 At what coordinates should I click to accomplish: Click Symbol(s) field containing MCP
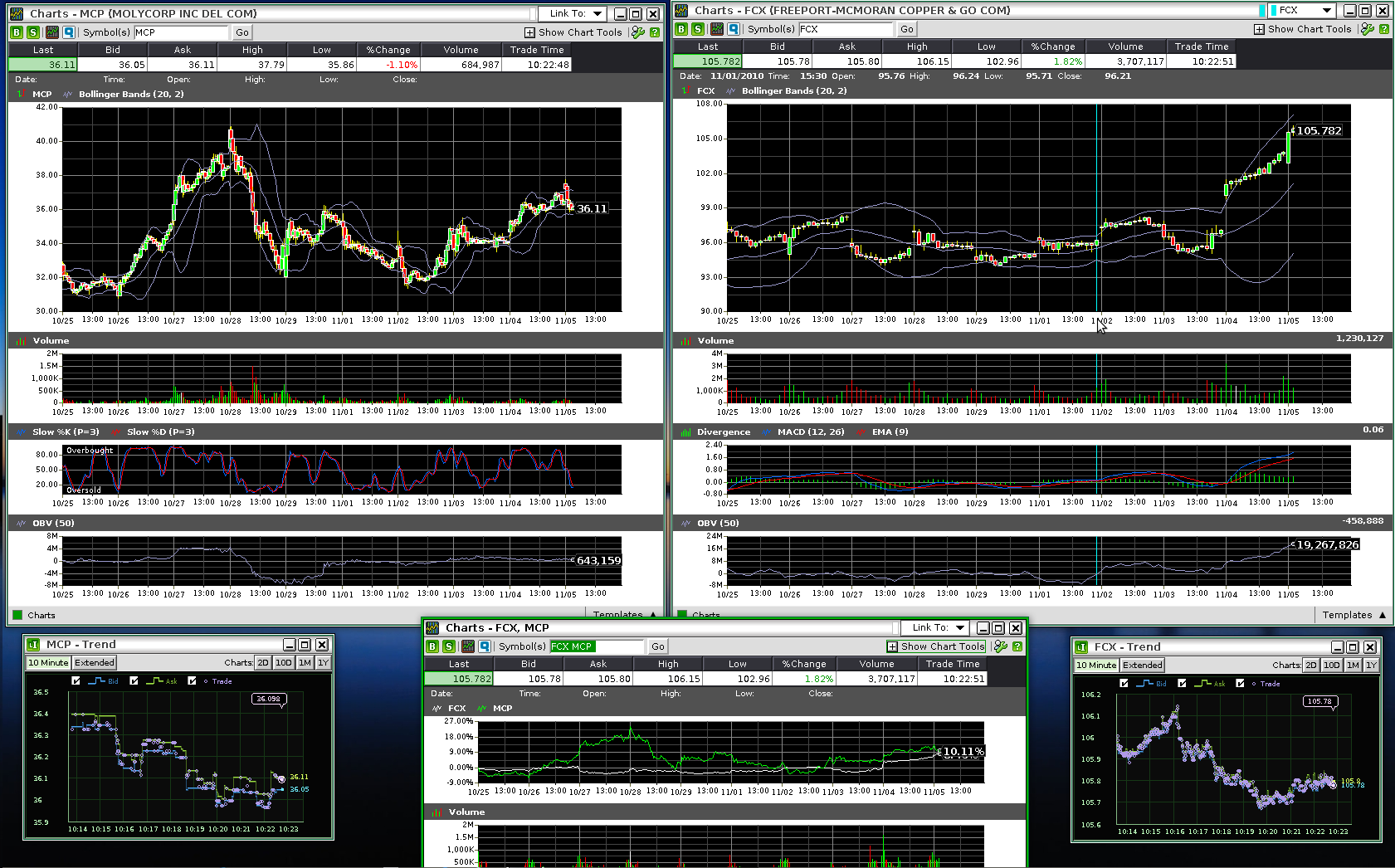(181, 32)
